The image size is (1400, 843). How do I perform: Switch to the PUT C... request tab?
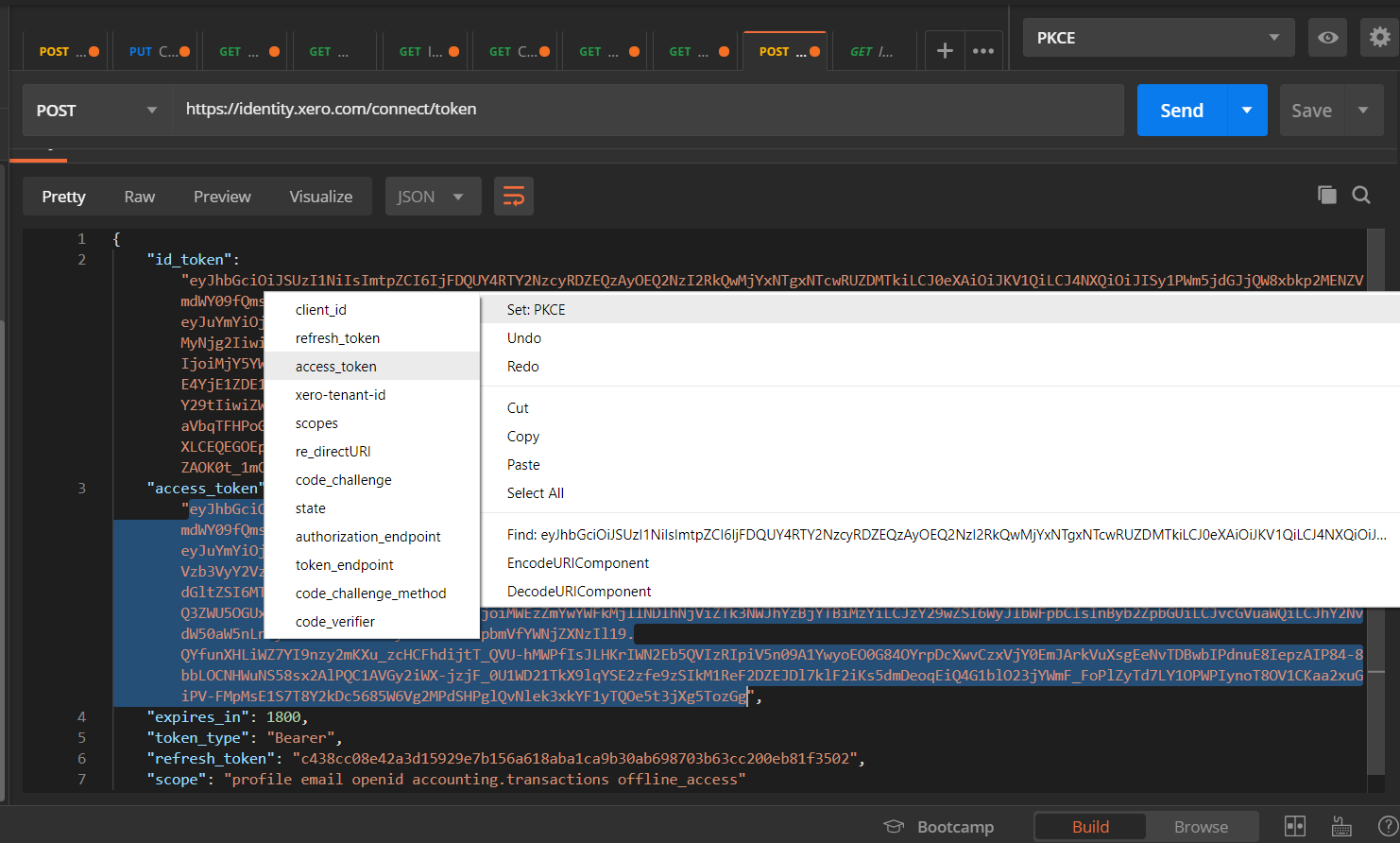(159, 51)
